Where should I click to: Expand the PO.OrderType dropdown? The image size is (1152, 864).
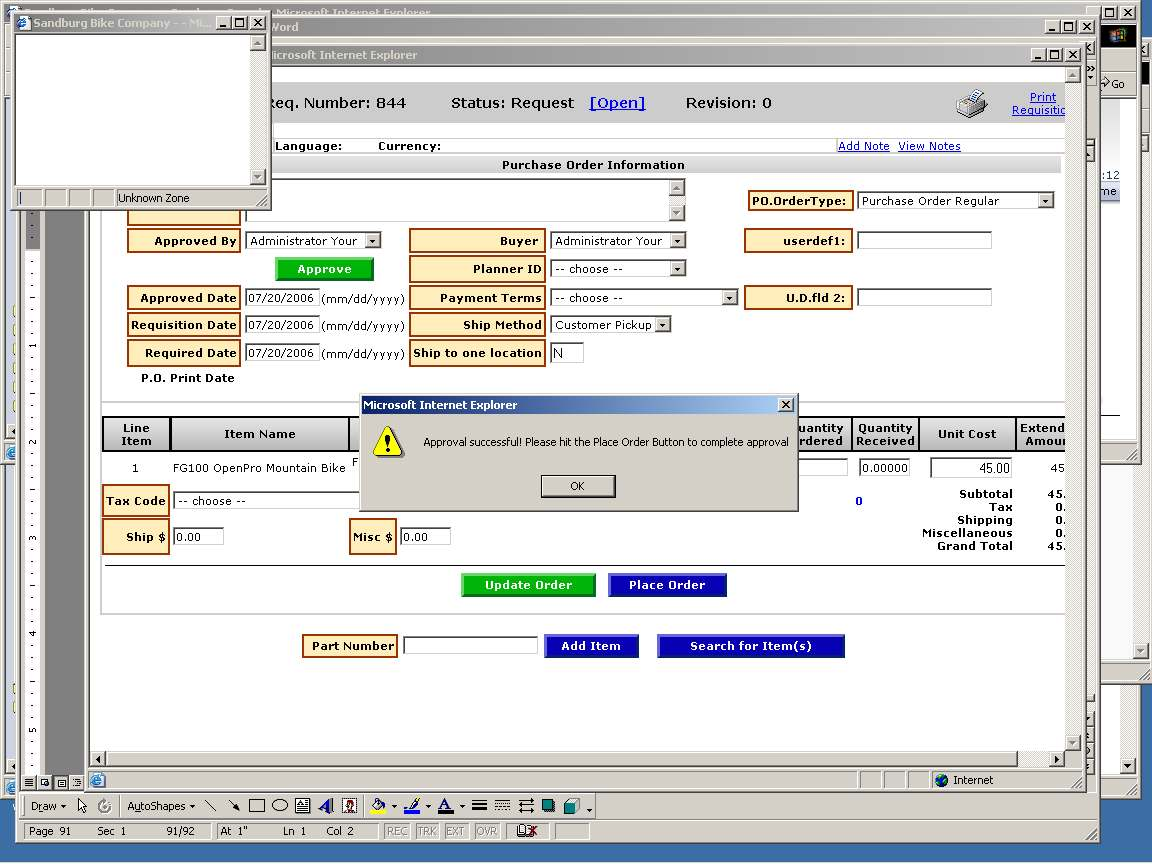click(1045, 201)
